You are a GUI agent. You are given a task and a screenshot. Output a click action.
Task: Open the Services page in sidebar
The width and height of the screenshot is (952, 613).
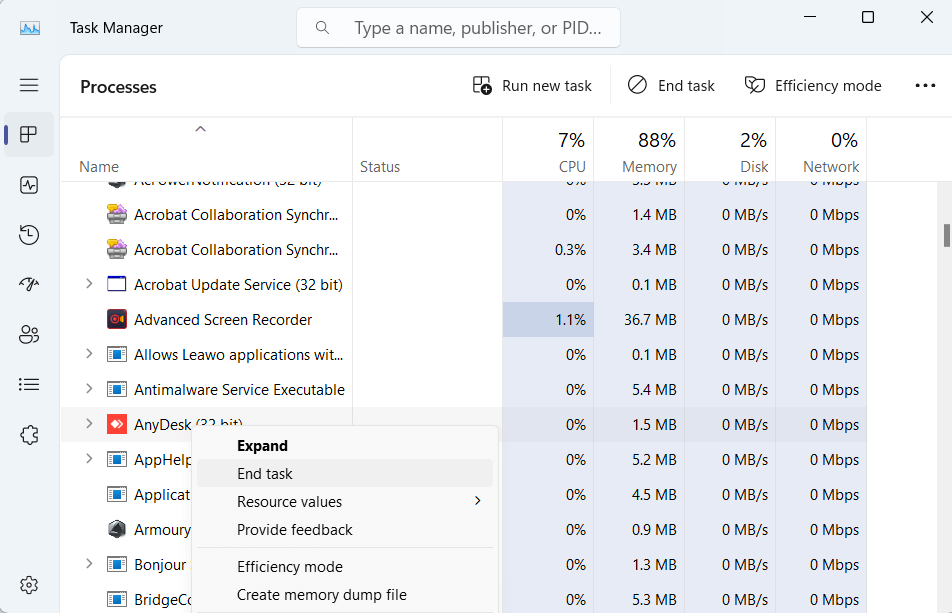[29, 435]
